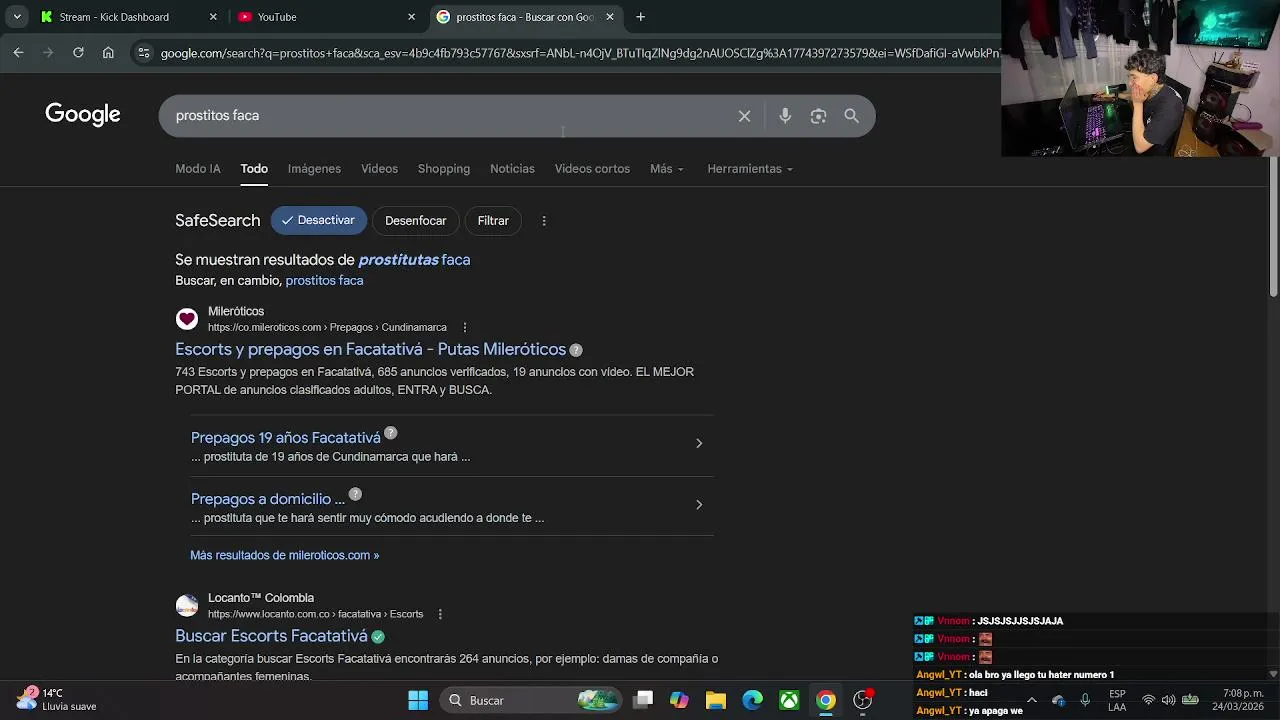Screen dimensions: 1280x720
Task: Open the Modo IA search tab
Action: [198, 169]
